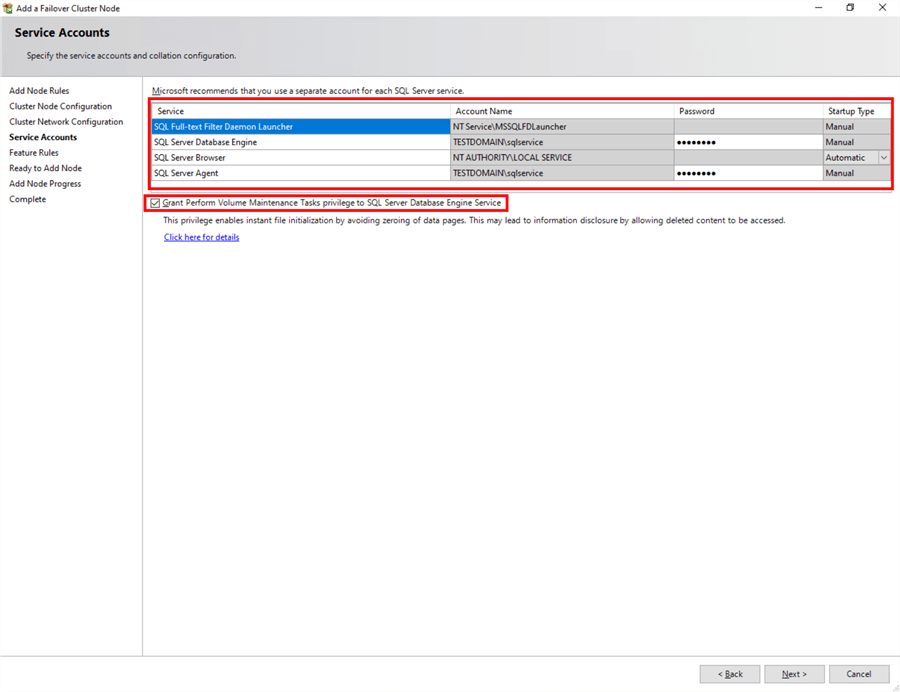Select the Service Accounts step
The image size is (900, 692).
pyautogui.click(x=43, y=137)
